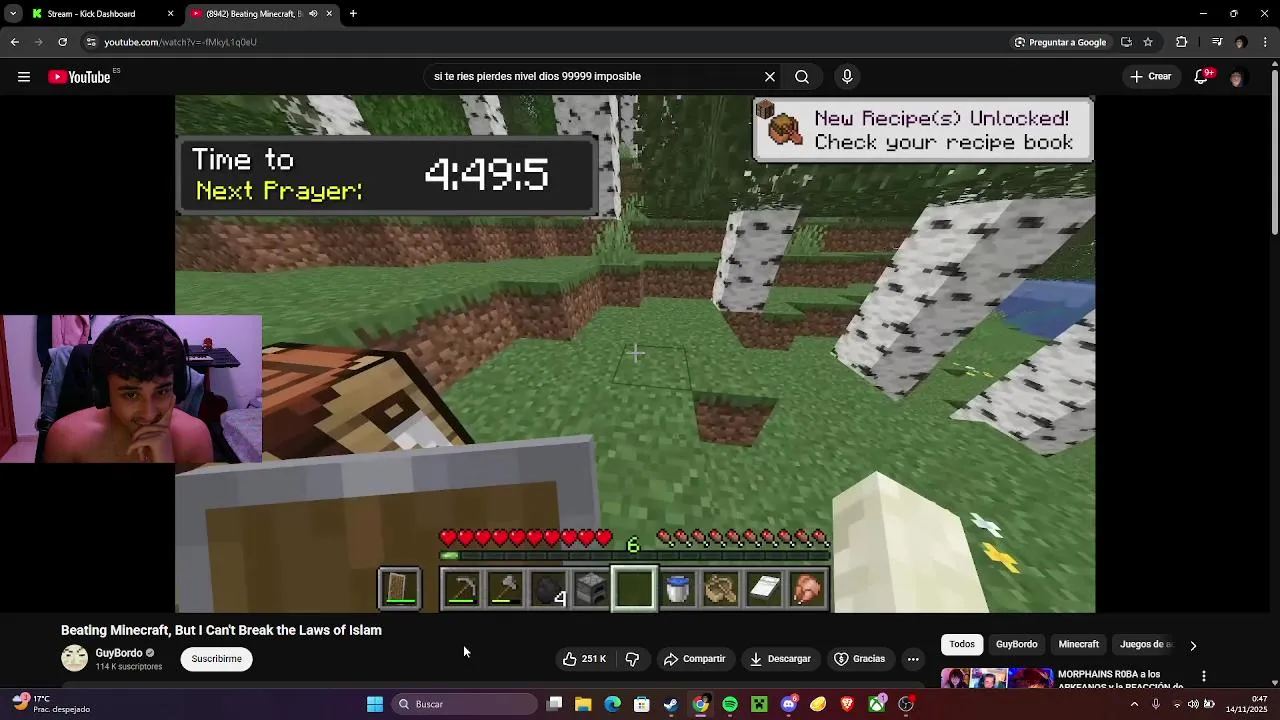Dislike the video with thumbs down

[632, 659]
